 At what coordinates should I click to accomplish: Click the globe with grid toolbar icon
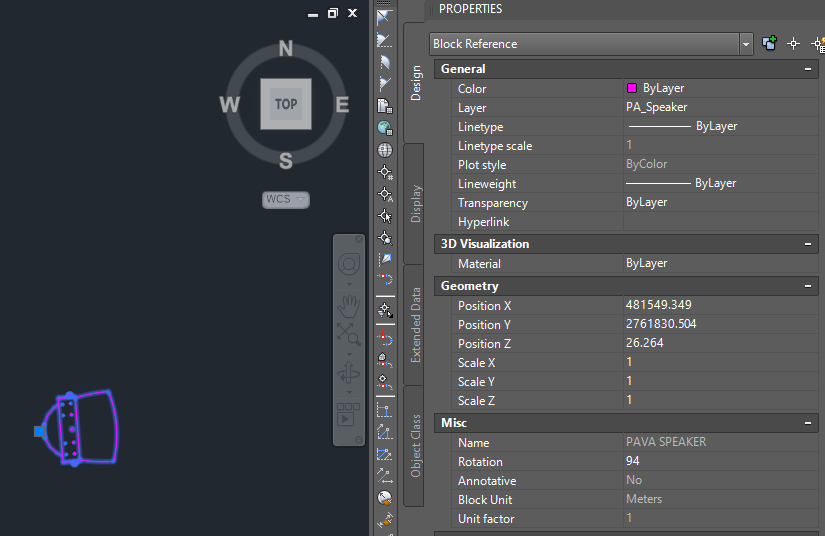385,128
